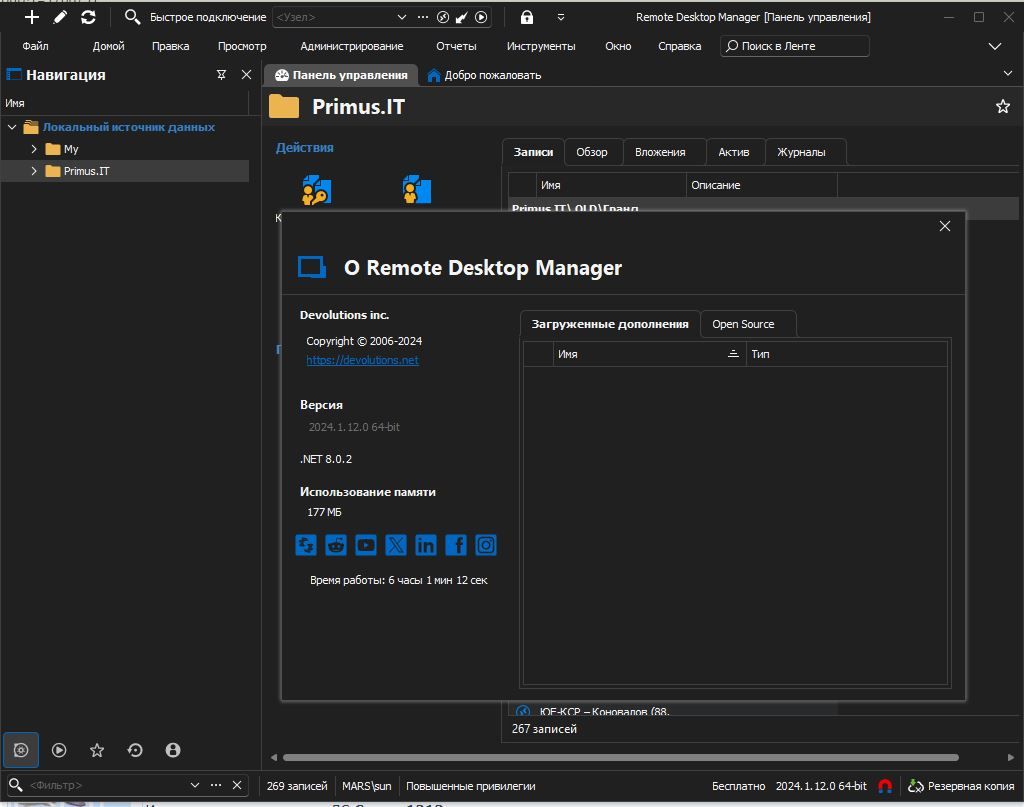Open the YouTube icon in the About dialog

(x=366, y=545)
